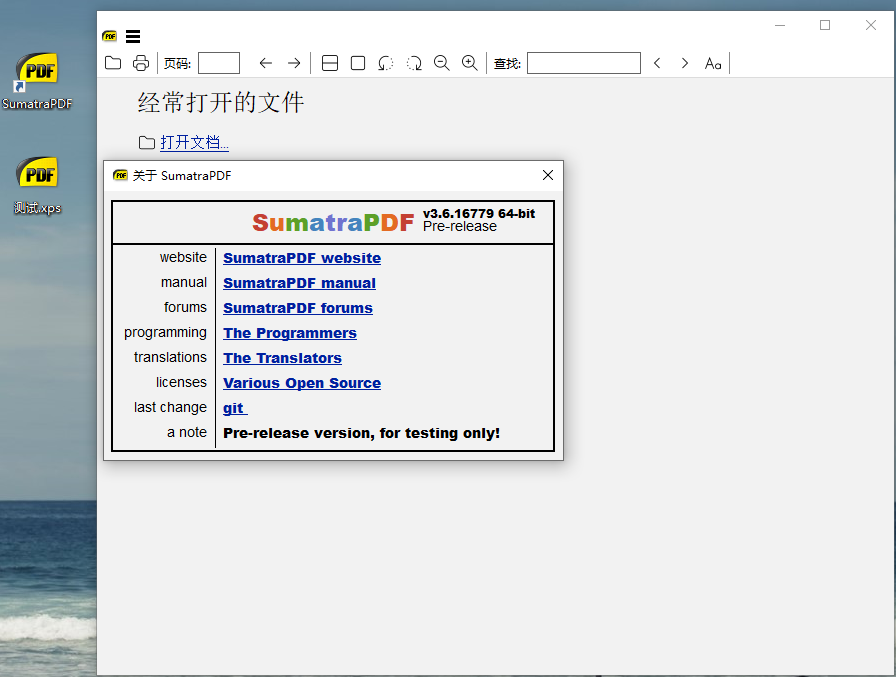The image size is (896, 677).
Task: Open the hamburger menu in SumatraPDF
Action: 133,37
